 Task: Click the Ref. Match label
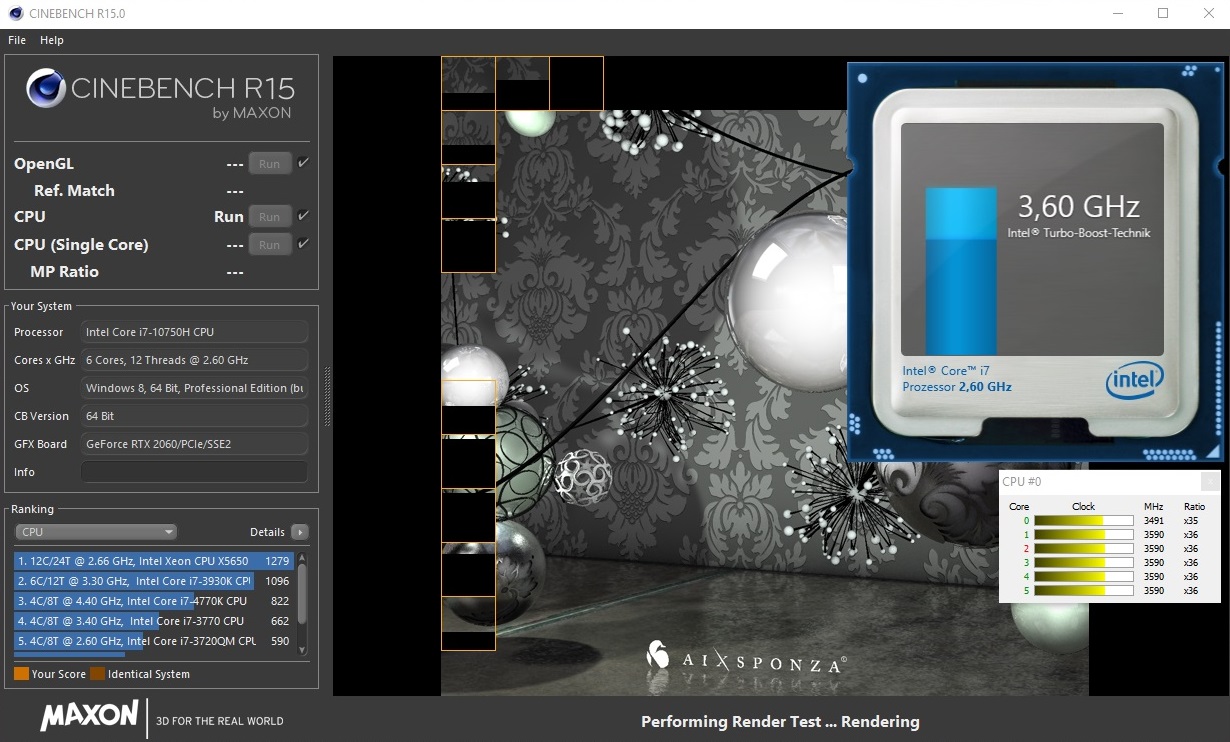(x=74, y=190)
